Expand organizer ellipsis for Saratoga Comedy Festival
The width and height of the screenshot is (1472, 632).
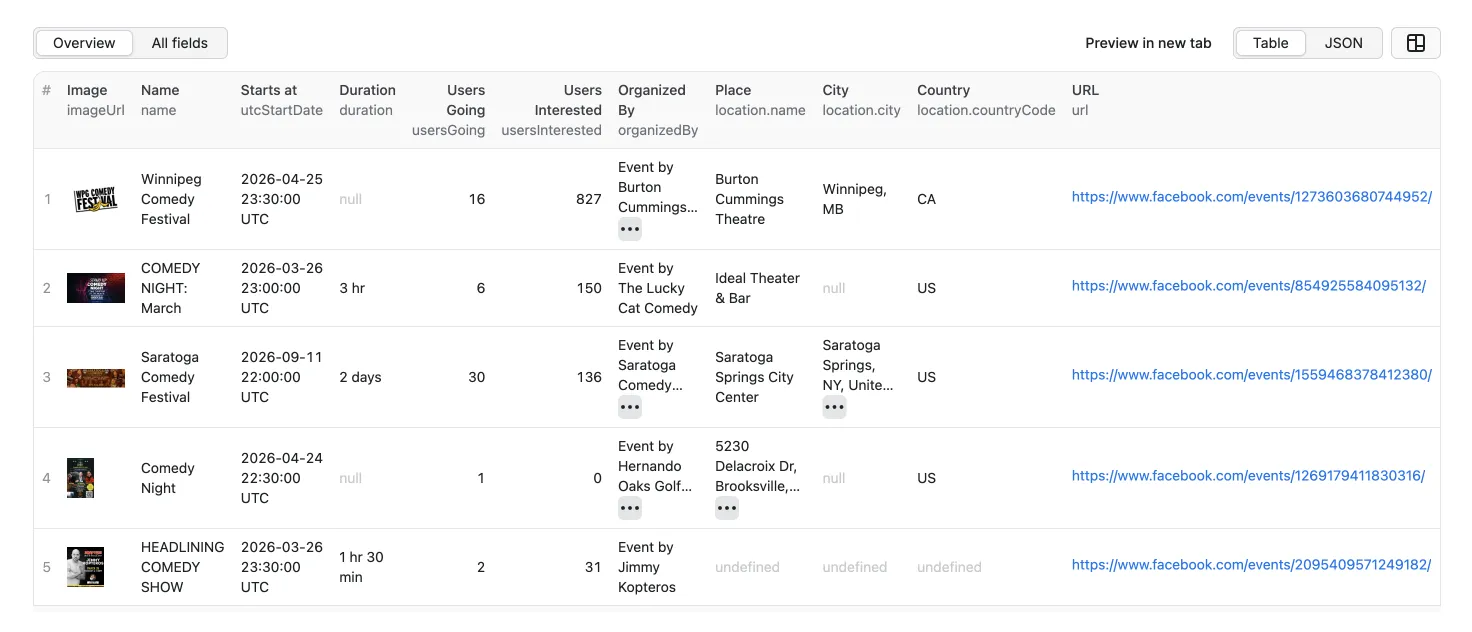pyautogui.click(x=630, y=406)
